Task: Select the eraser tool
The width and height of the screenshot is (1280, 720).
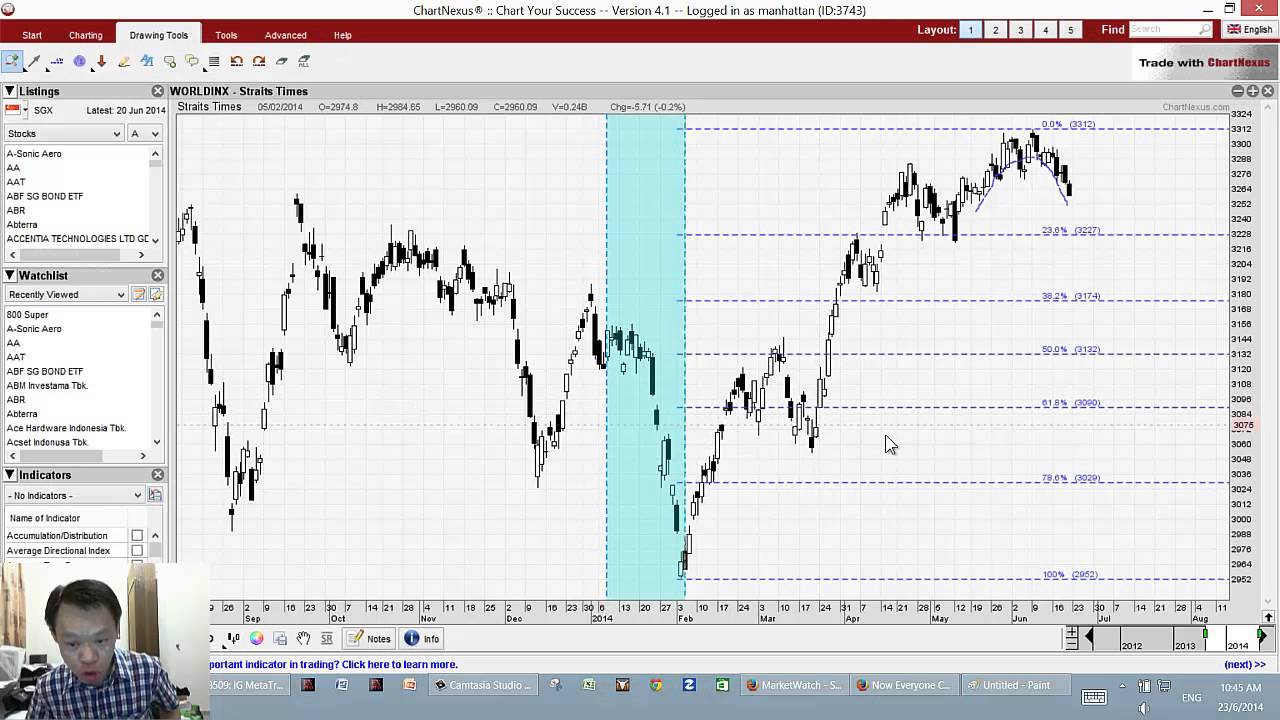Action: [x=282, y=62]
